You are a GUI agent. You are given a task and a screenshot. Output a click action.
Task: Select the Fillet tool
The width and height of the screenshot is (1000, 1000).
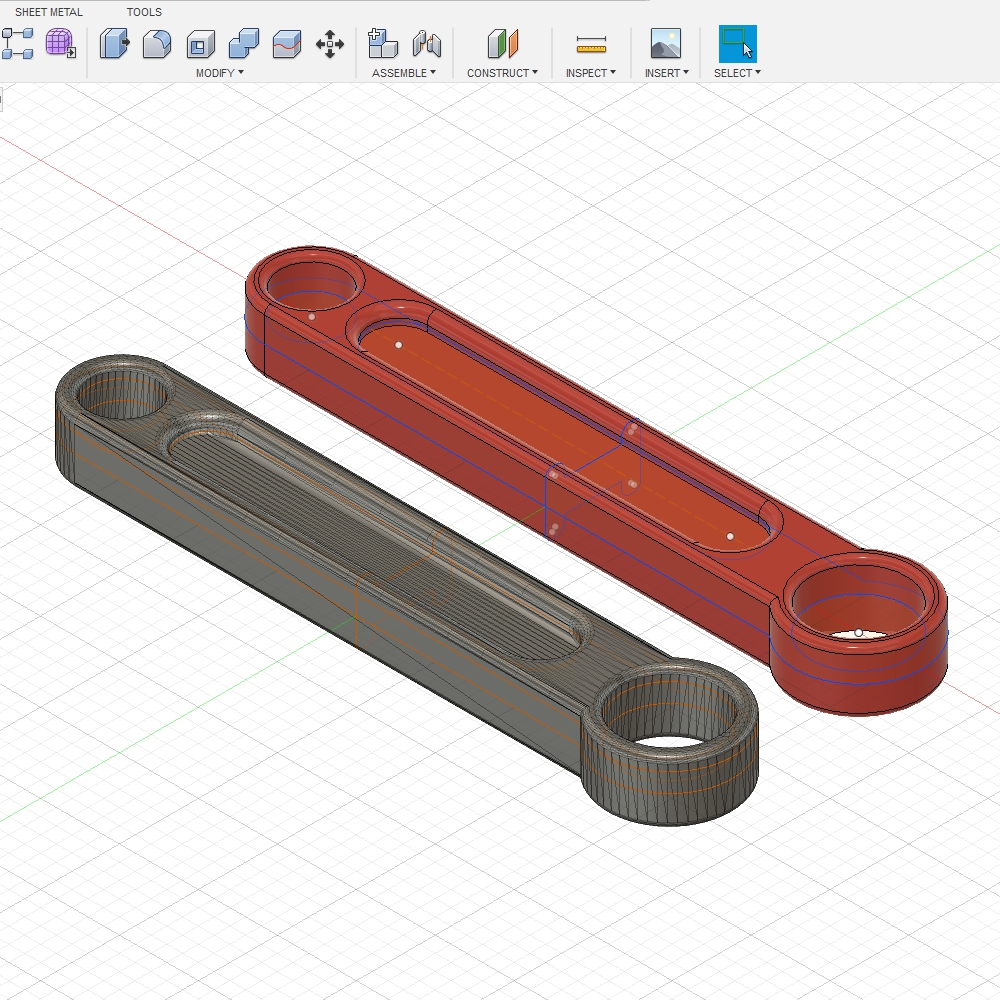(157, 44)
